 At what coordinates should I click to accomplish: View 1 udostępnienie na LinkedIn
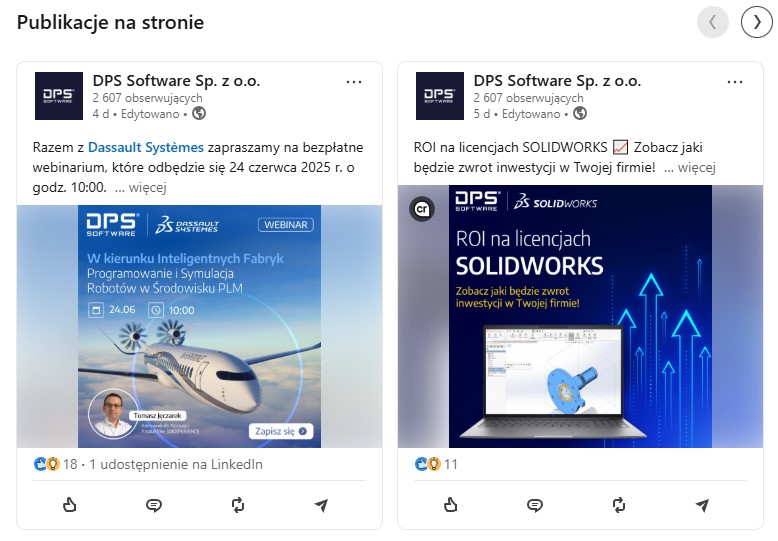pyautogui.click(x=176, y=465)
